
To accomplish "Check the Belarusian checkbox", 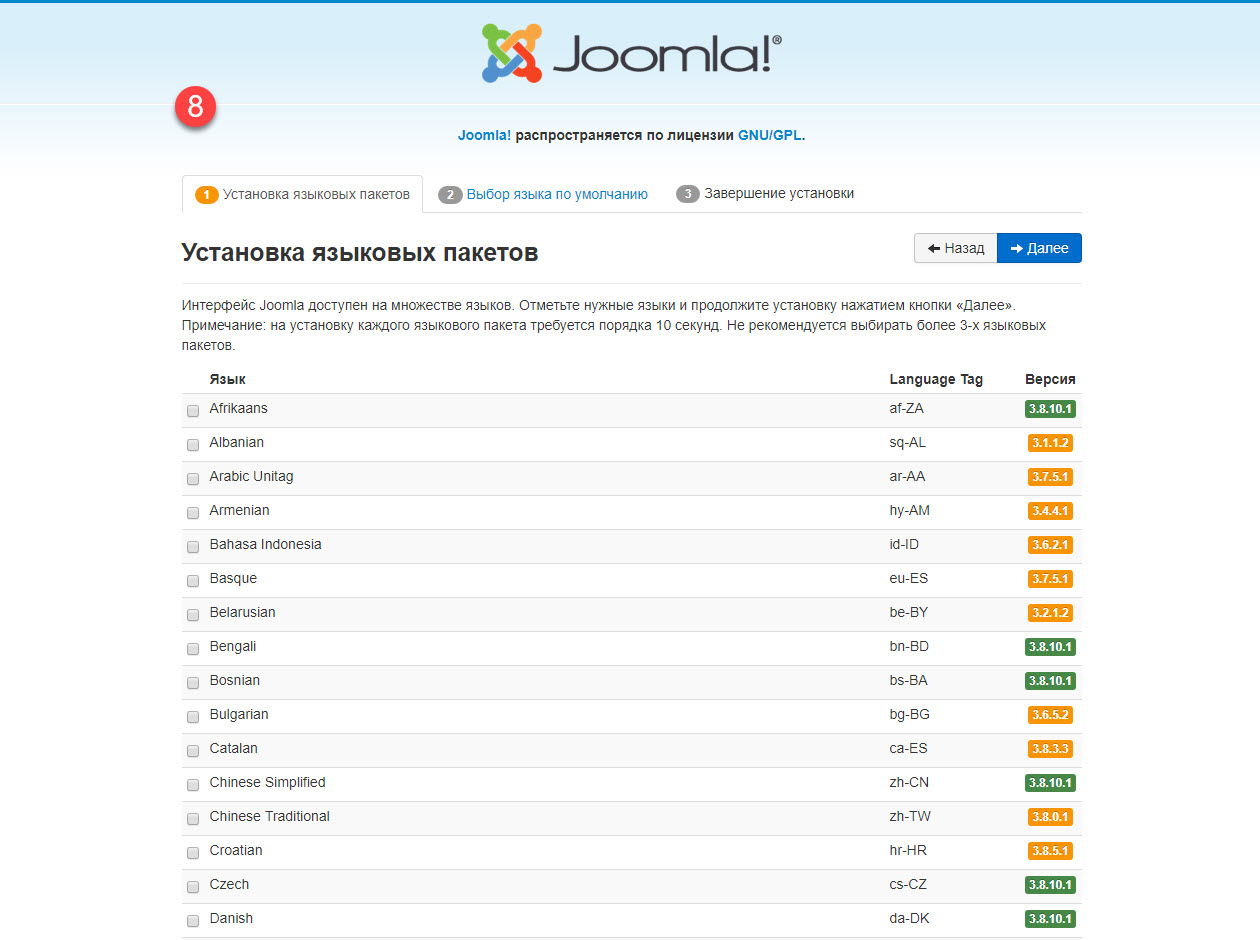I will click(193, 614).
